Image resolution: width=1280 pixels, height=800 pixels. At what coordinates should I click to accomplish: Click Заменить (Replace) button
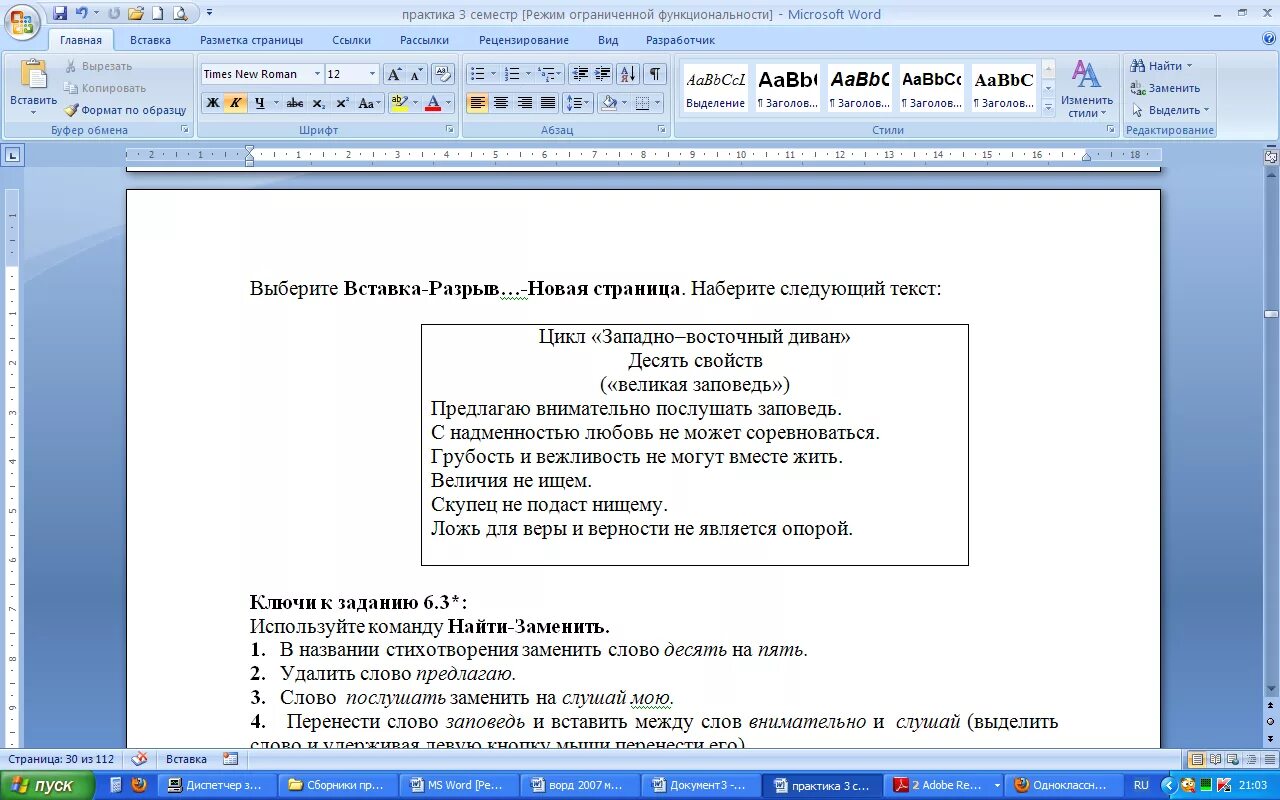(1165, 88)
